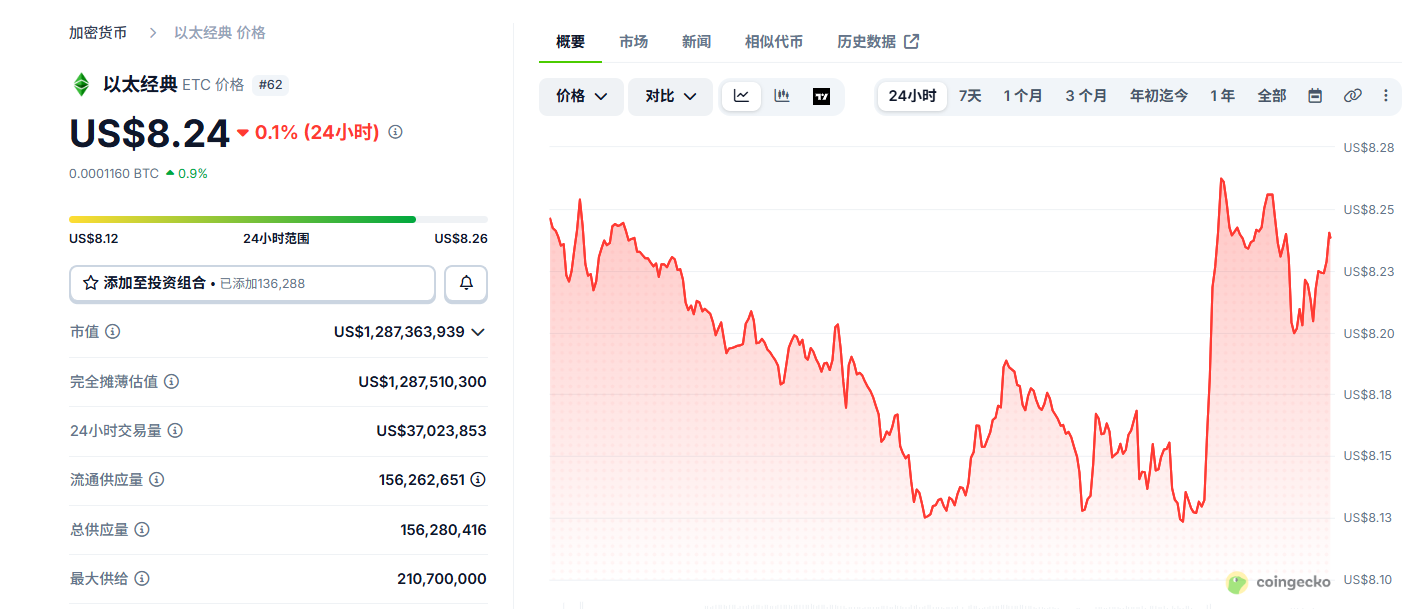
Task: Open the 对比 dropdown
Action: (x=670, y=96)
